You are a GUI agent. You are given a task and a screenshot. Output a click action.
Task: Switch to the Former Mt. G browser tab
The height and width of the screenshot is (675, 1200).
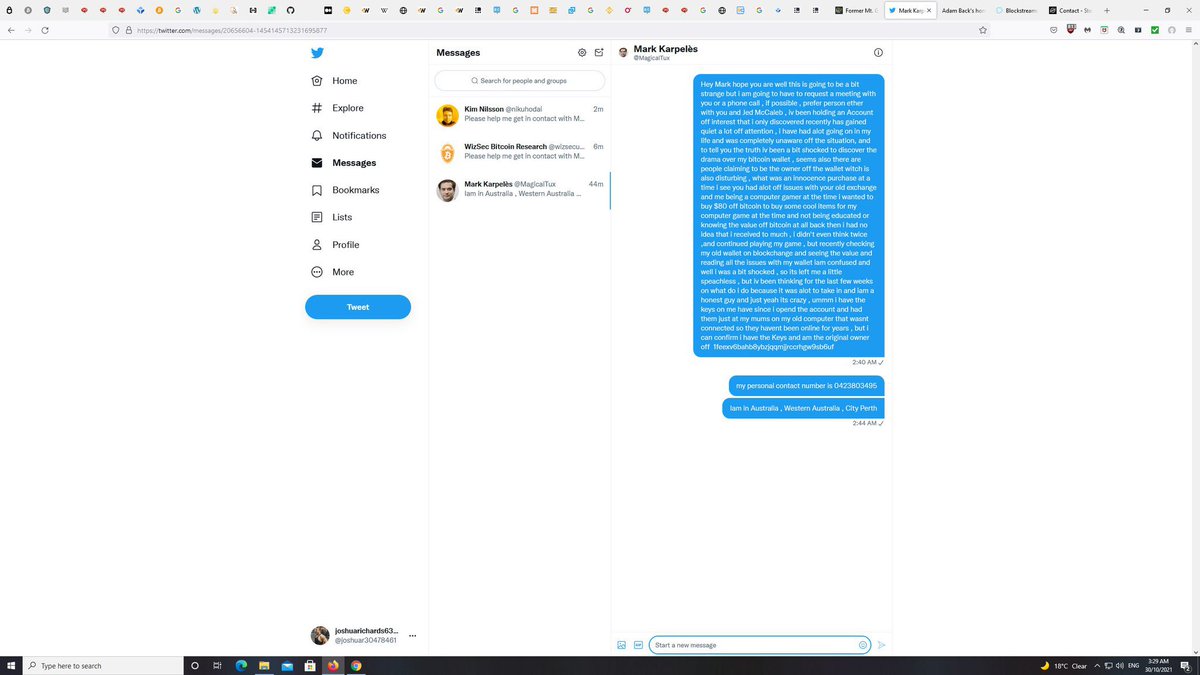(x=857, y=10)
